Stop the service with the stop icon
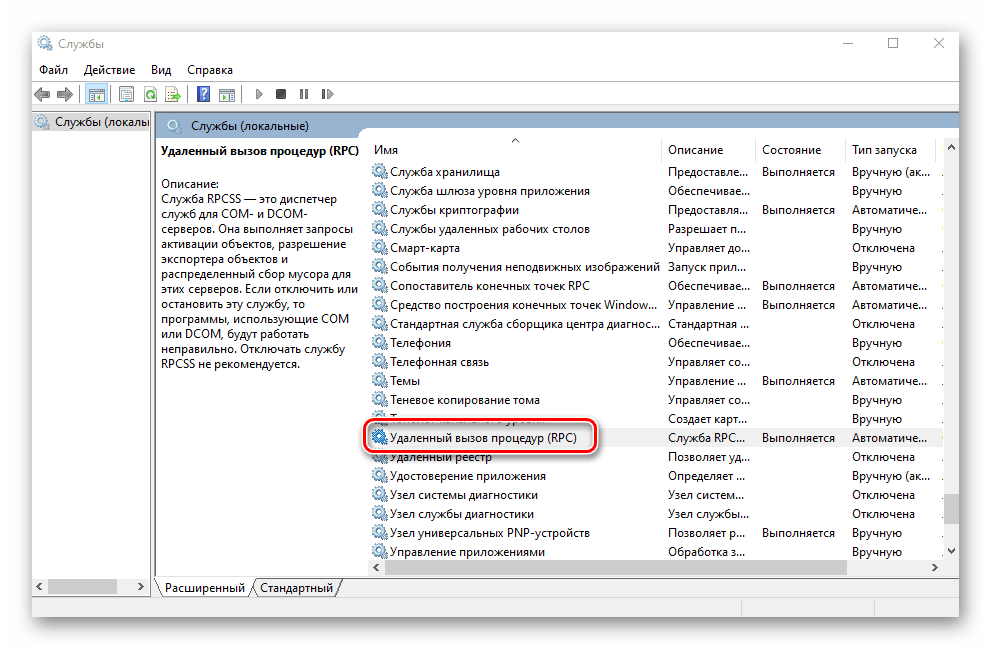 pos(281,94)
